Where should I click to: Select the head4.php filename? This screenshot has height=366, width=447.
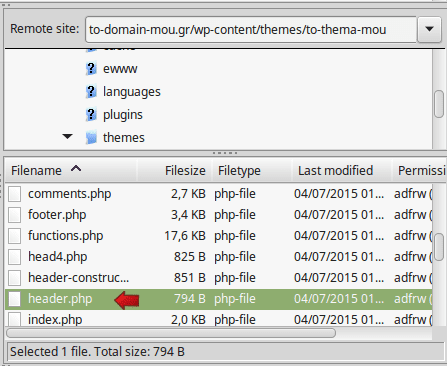coord(57,257)
